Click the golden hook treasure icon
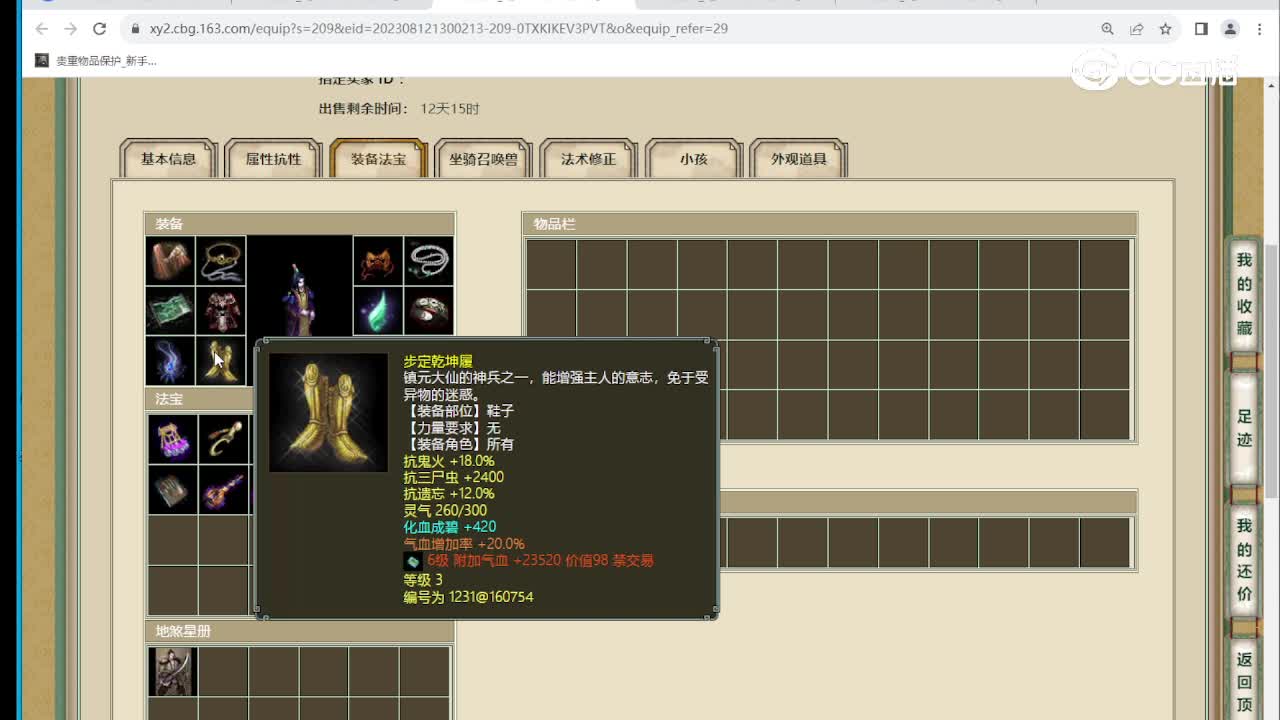 pyautogui.click(x=223, y=439)
